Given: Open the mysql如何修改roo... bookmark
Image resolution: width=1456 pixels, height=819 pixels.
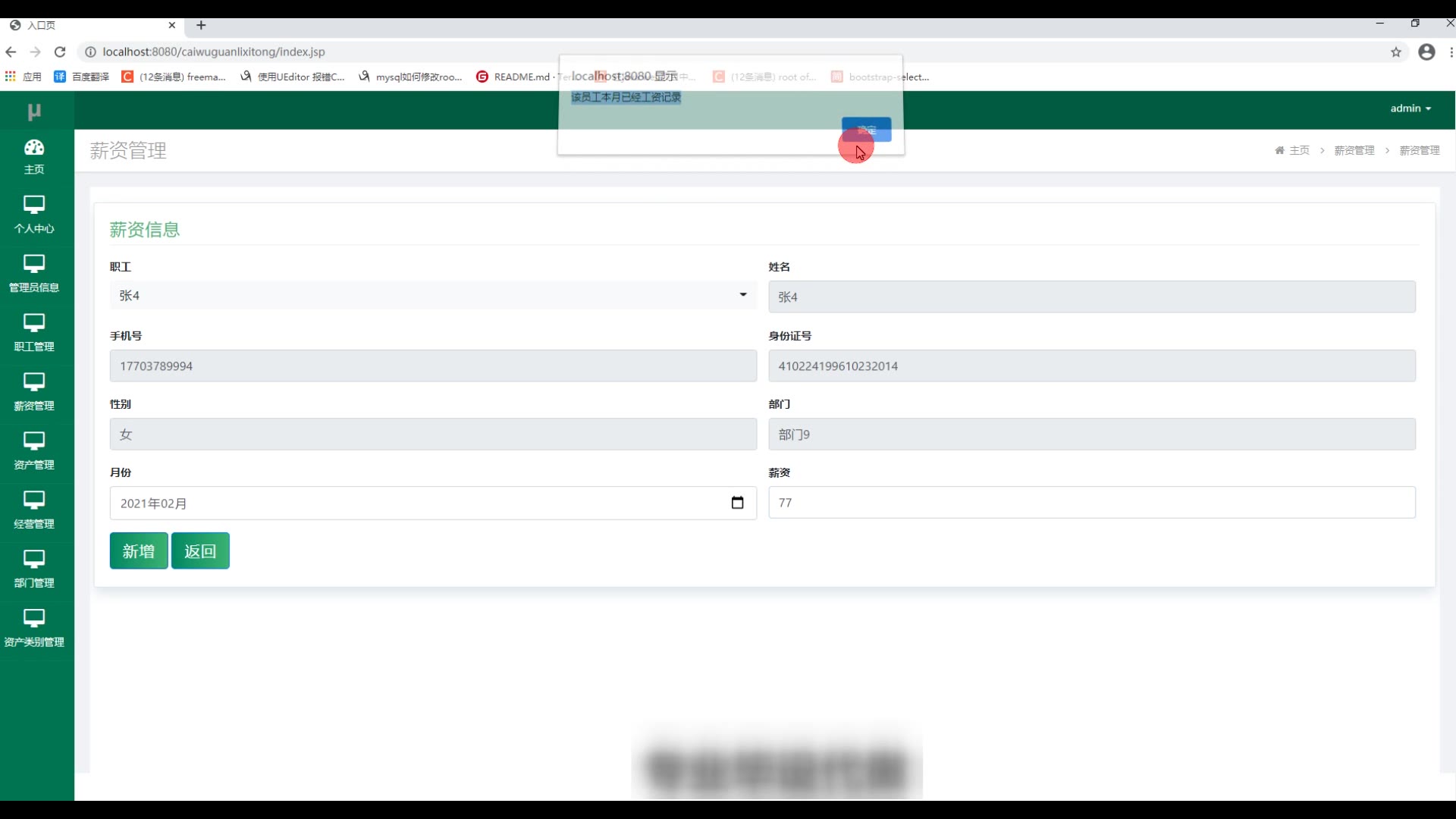Looking at the screenshot, I should 411,77.
